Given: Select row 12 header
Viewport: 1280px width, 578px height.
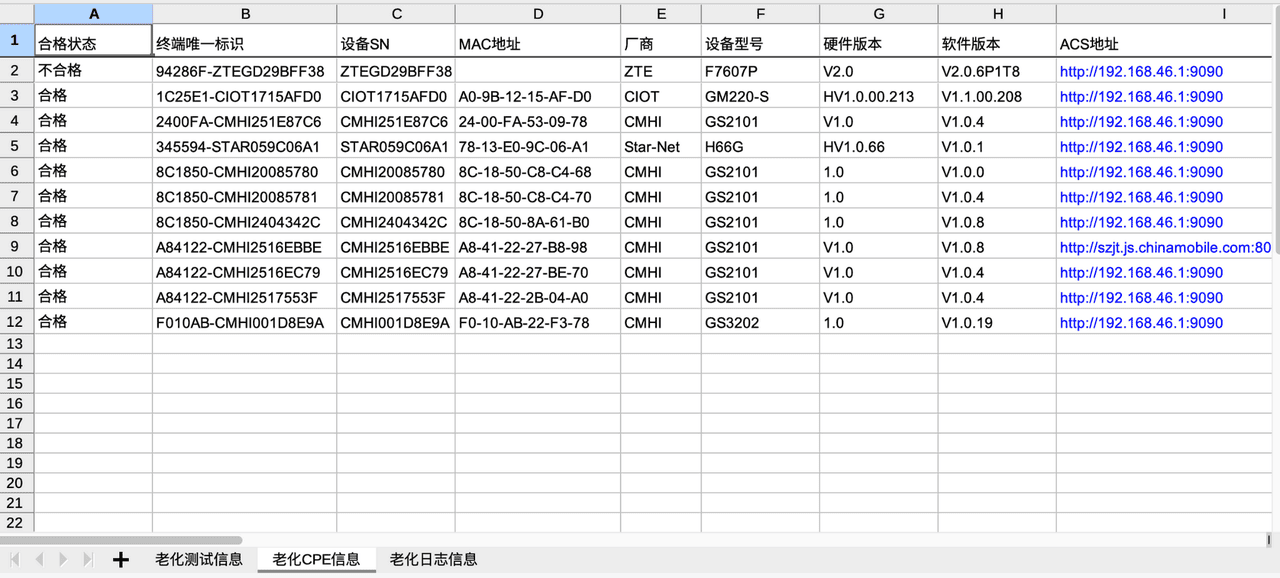Looking at the screenshot, I should [x=16, y=322].
